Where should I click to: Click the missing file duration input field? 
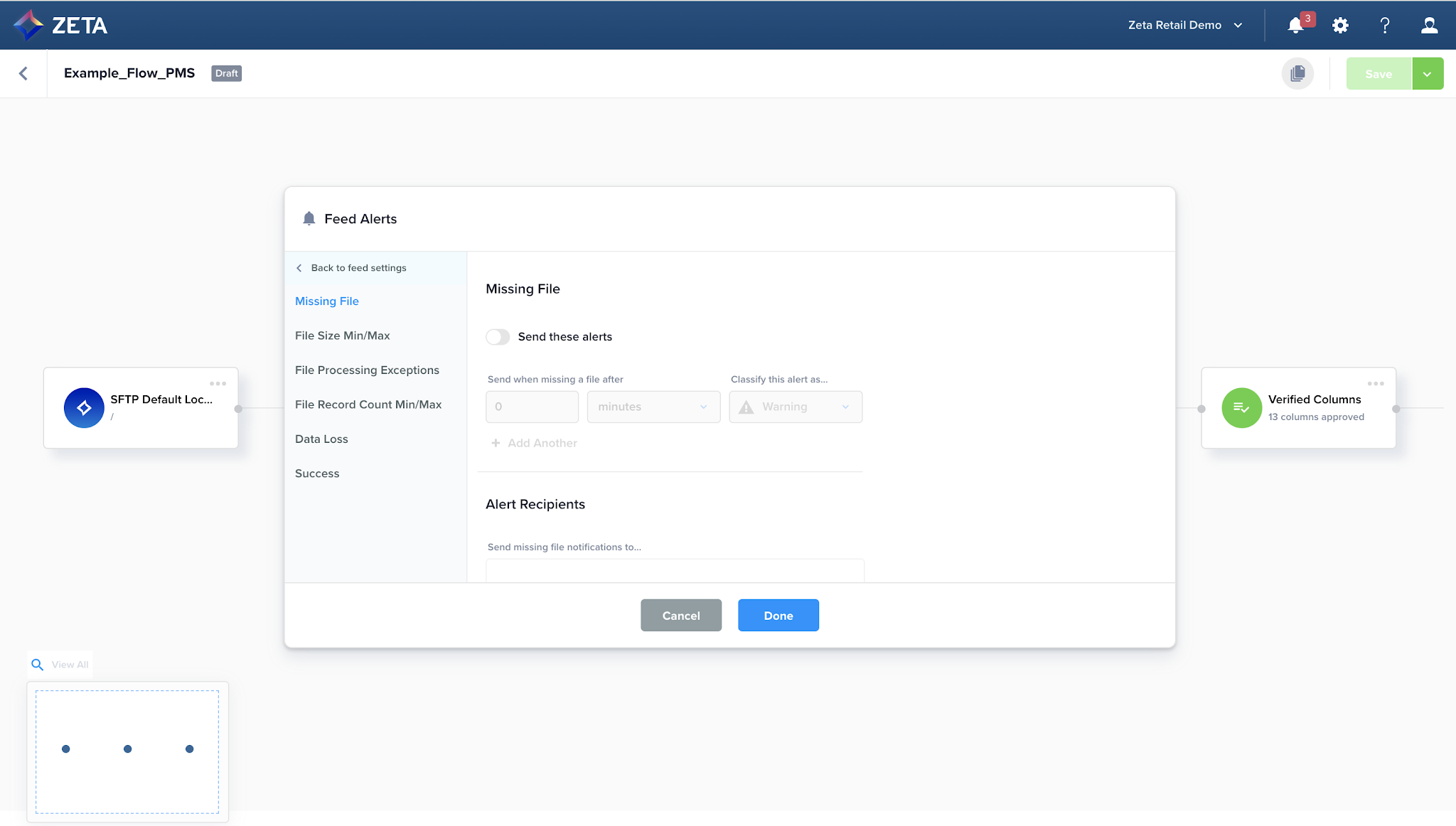[532, 407]
